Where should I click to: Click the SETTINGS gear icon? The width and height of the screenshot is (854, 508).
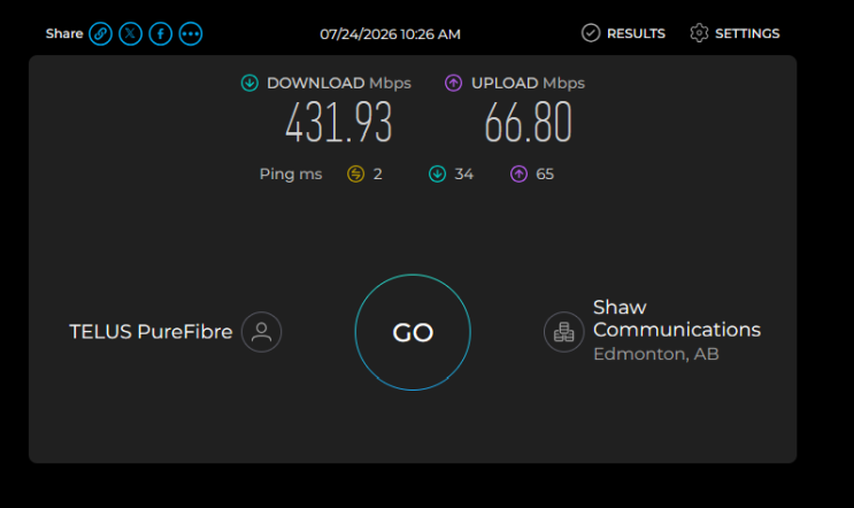(699, 33)
